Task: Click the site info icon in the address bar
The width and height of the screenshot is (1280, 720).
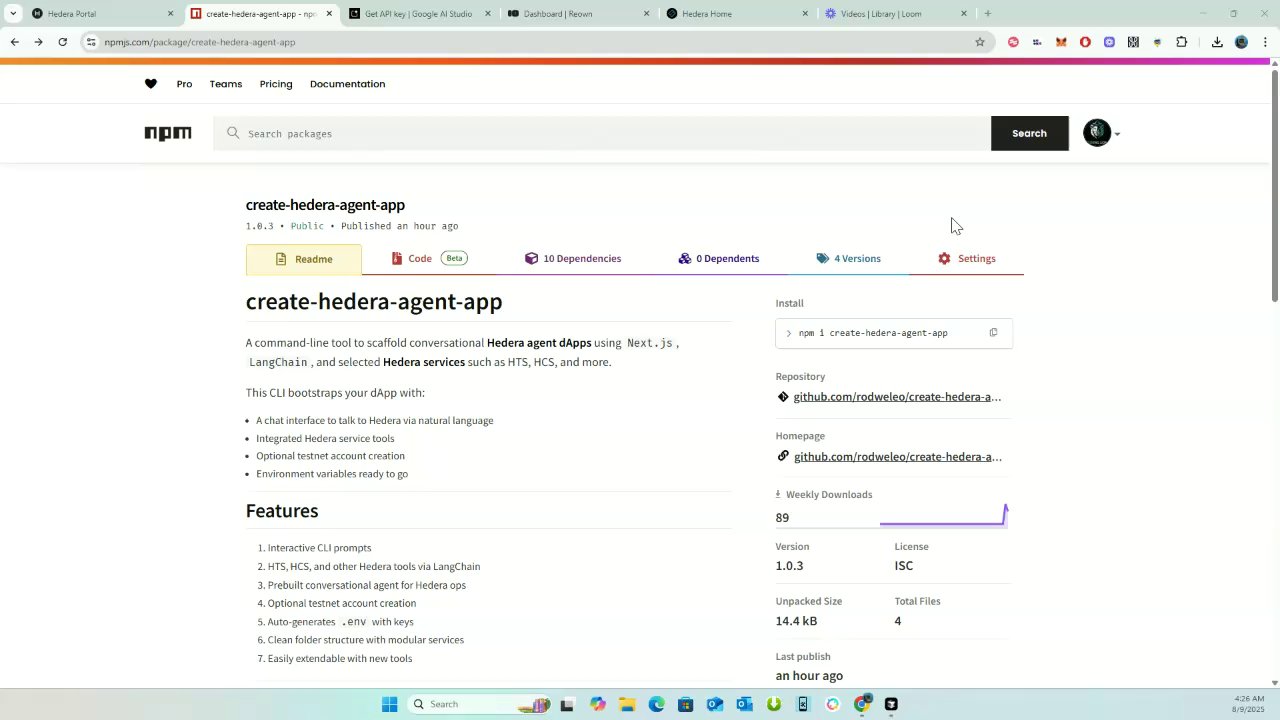Action: [91, 42]
